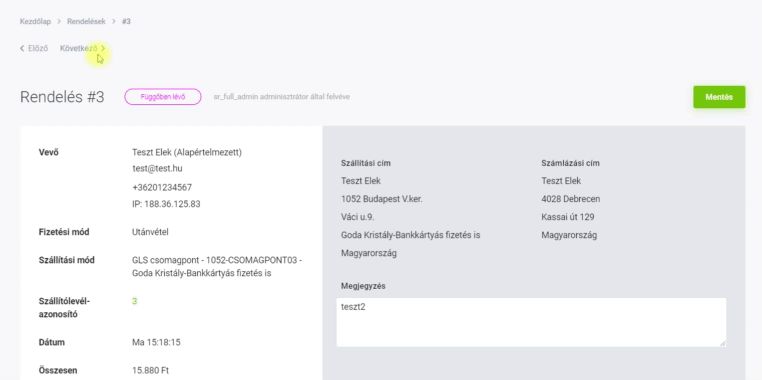The width and height of the screenshot is (762, 380).
Task: Go to the previous order via Előző
Action: click(x=34, y=48)
